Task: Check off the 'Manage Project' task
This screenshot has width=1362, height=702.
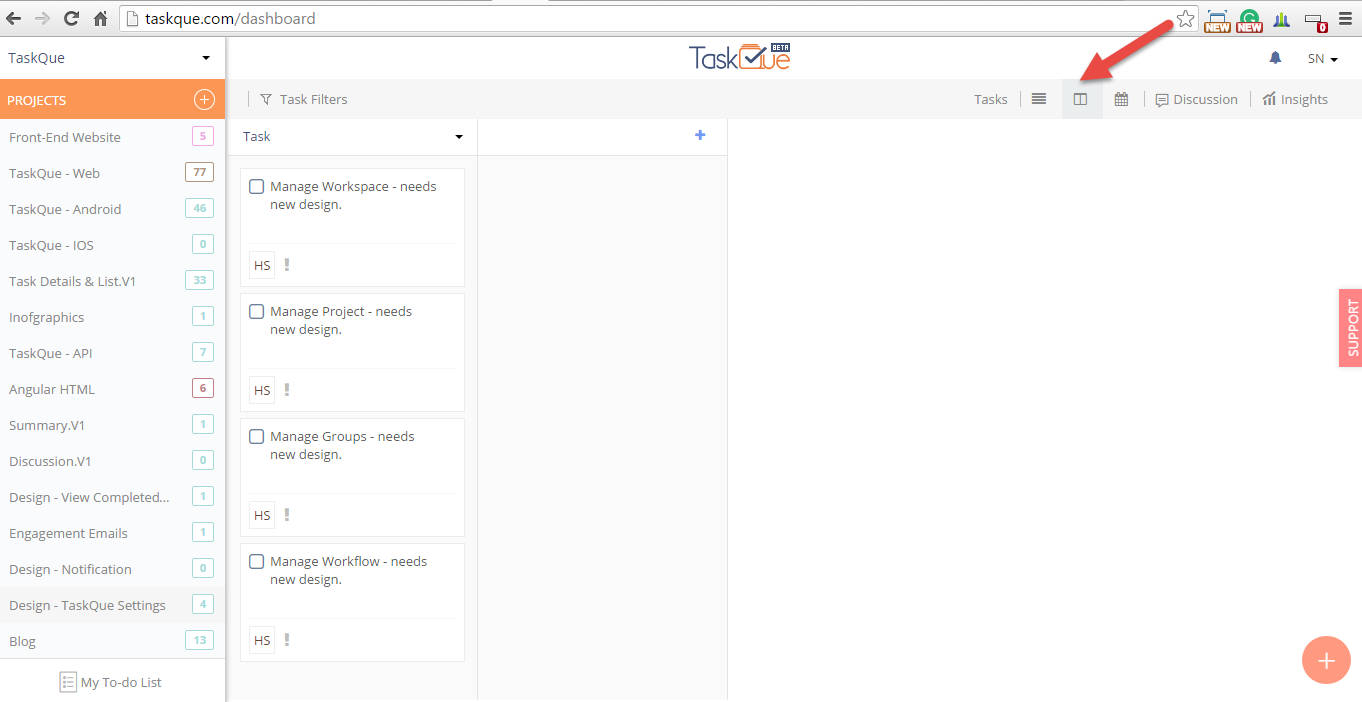Action: pyautogui.click(x=256, y=311)
